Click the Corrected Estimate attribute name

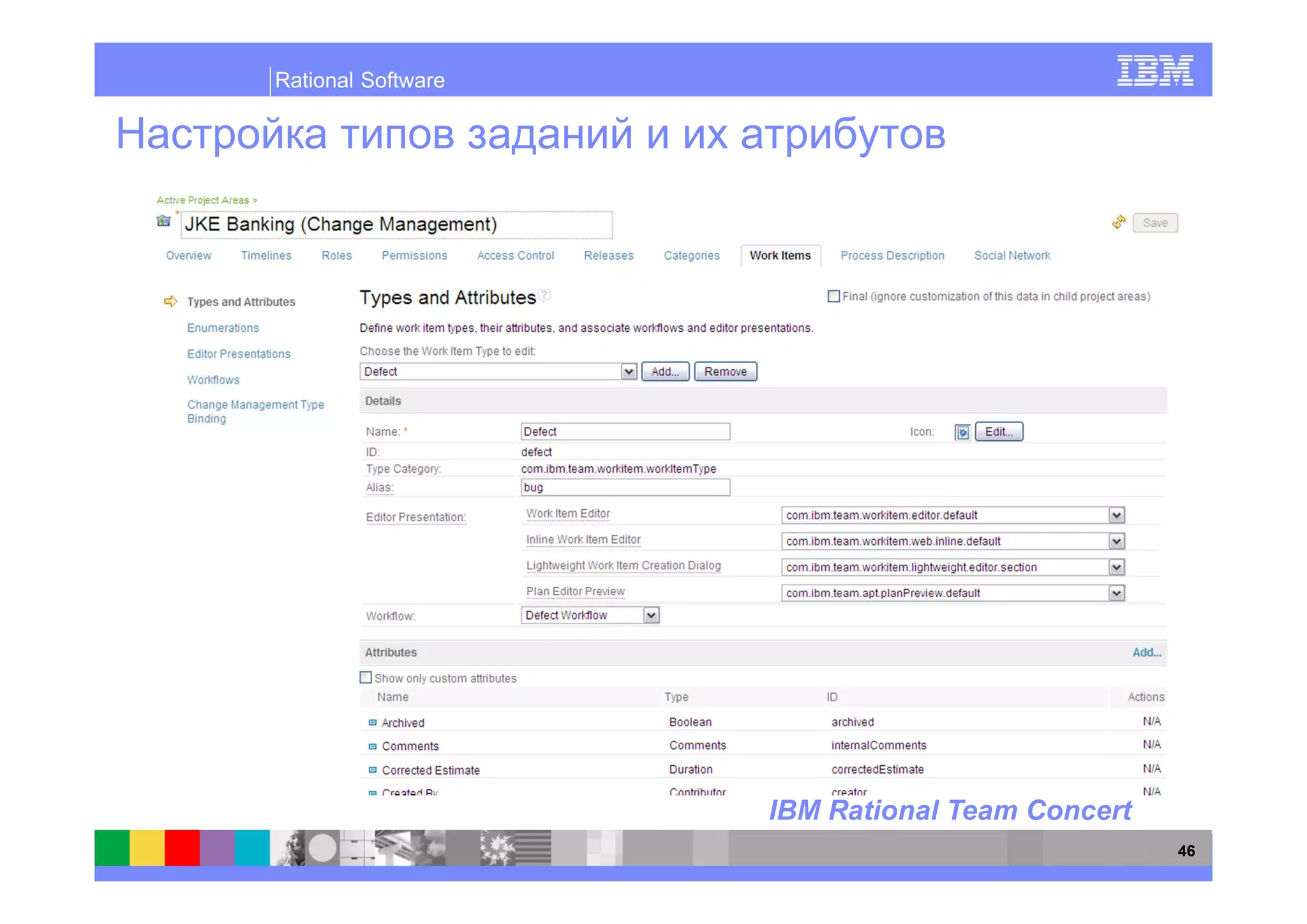pyautogui.click(x=431, y=770)
